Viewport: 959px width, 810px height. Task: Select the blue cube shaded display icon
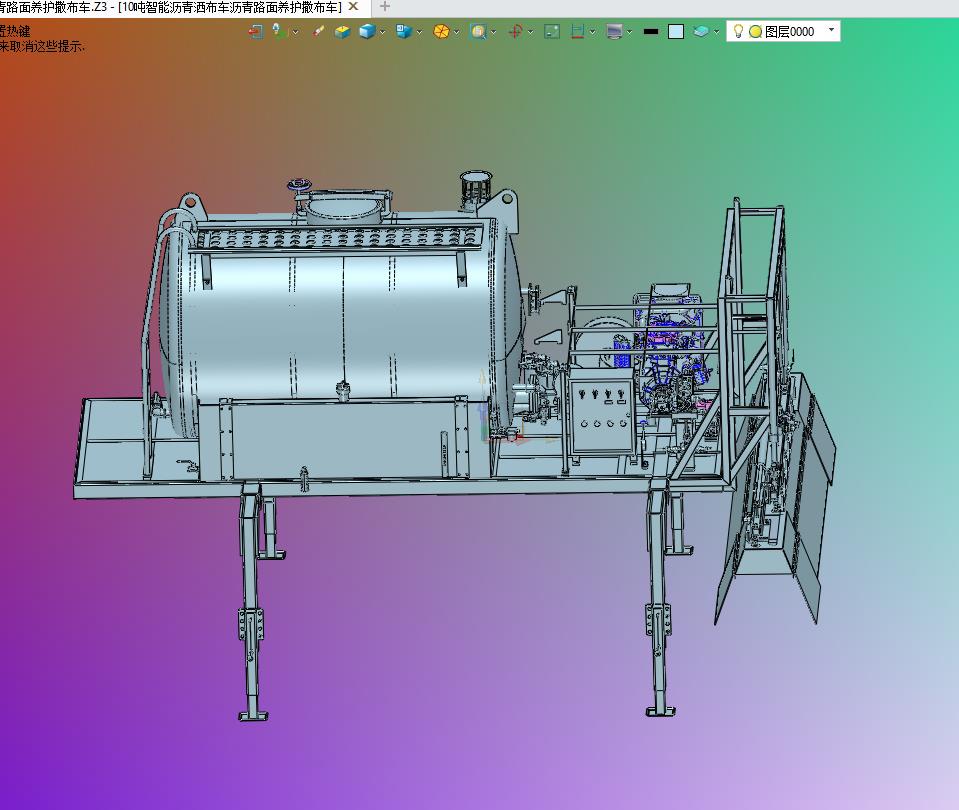click(x=367, y=31)
